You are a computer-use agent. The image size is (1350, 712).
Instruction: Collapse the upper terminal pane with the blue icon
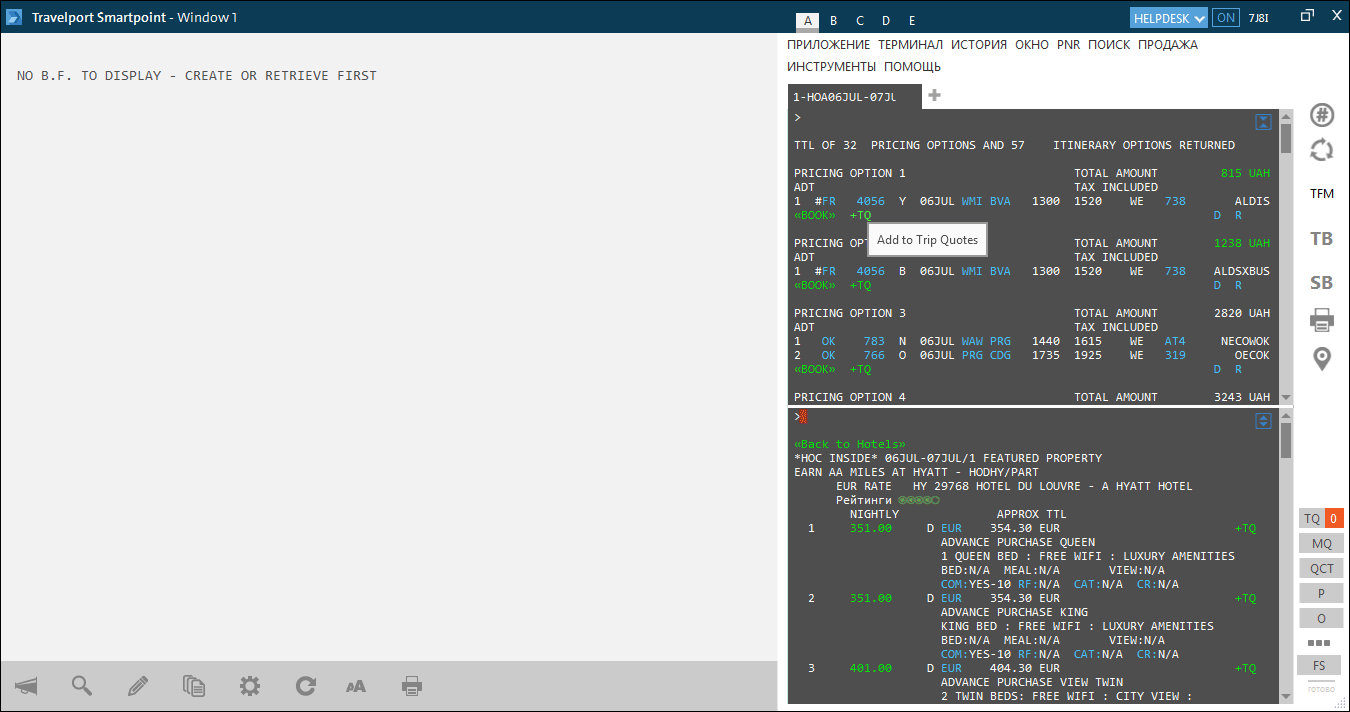click(x=1264, y=122)
